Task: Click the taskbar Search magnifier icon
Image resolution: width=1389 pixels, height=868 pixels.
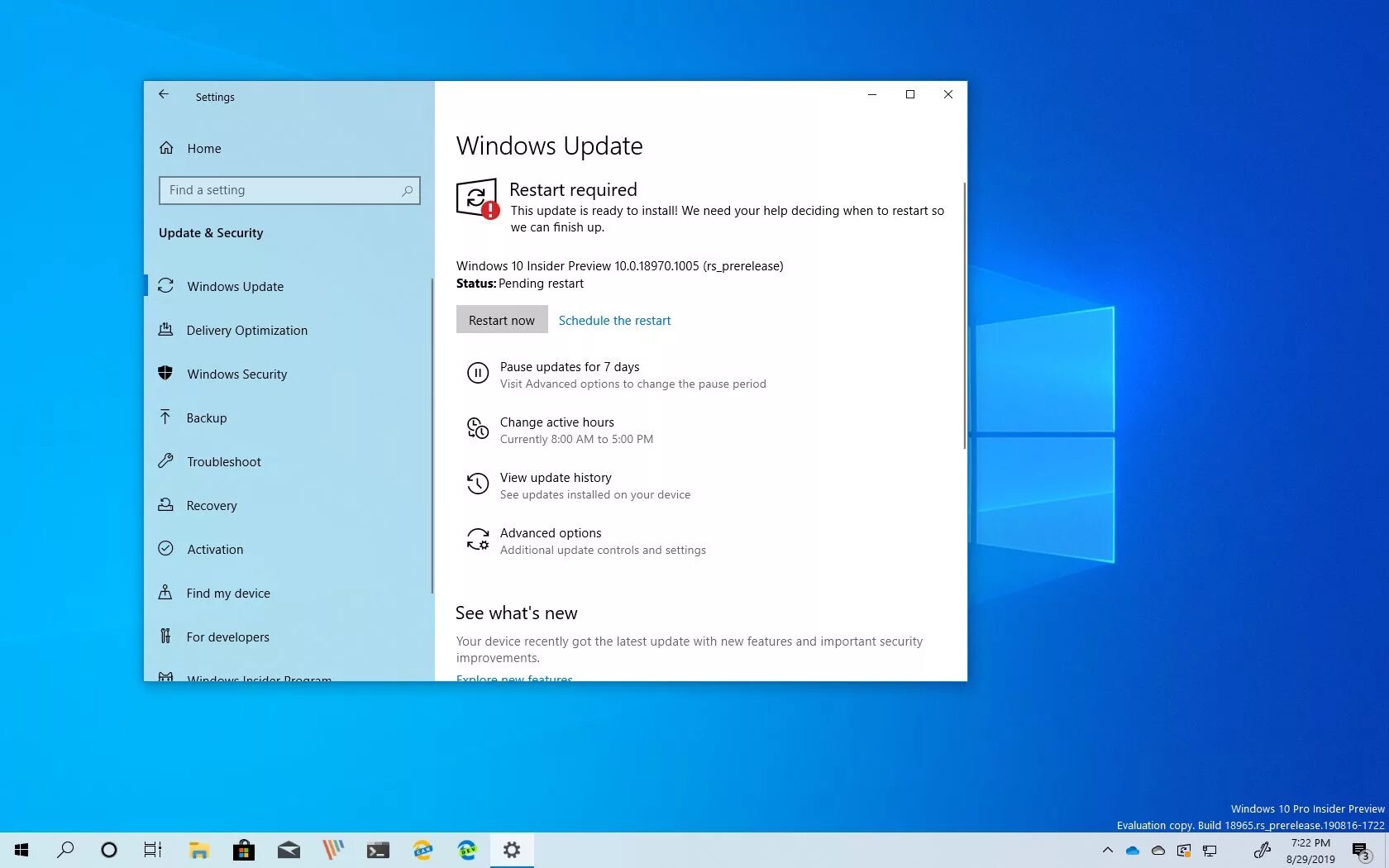Action: [65, 850]
